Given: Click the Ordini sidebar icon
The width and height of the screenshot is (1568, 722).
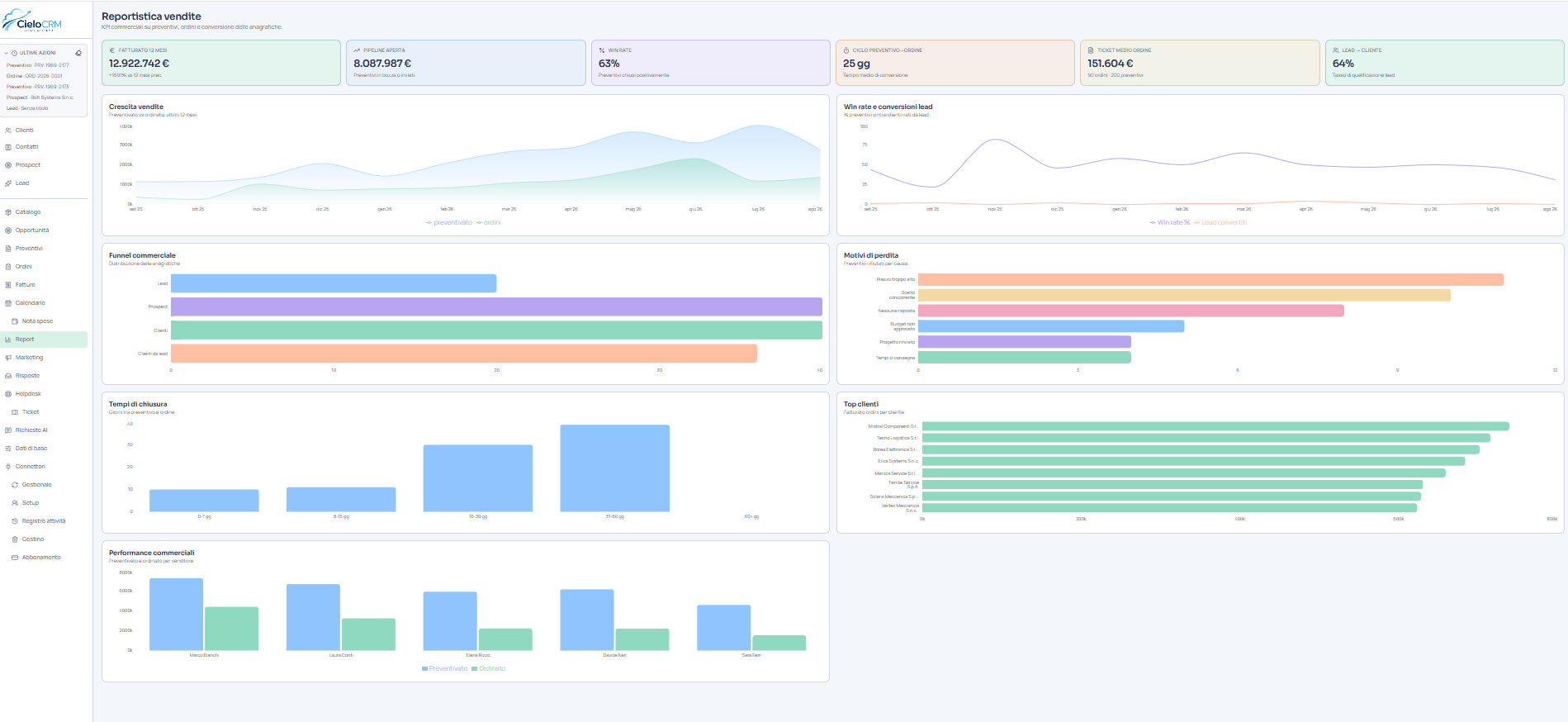Looking at the screenshot, I should tap(8, 267).
